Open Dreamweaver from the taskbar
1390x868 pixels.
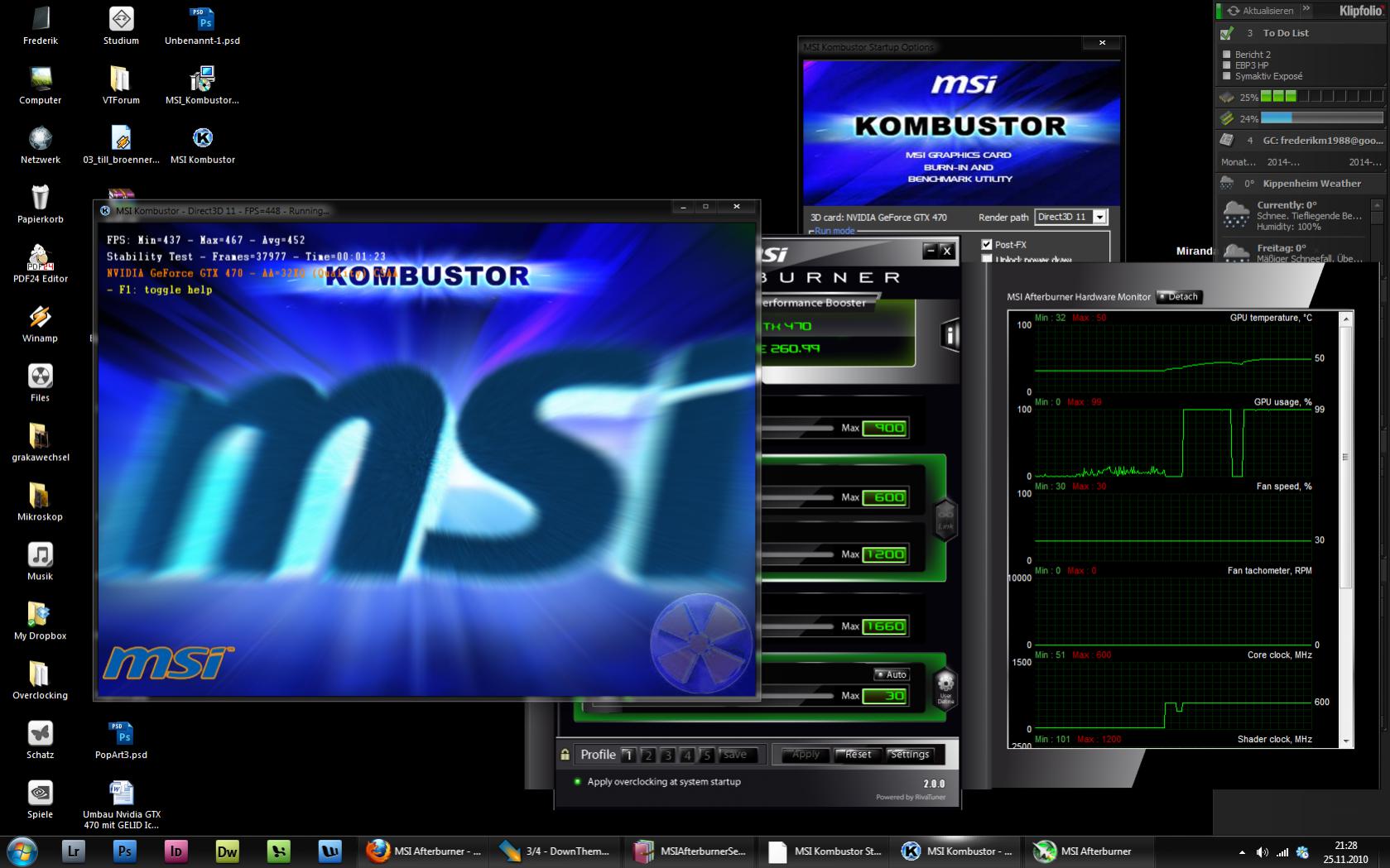click(x=227, y=851)
